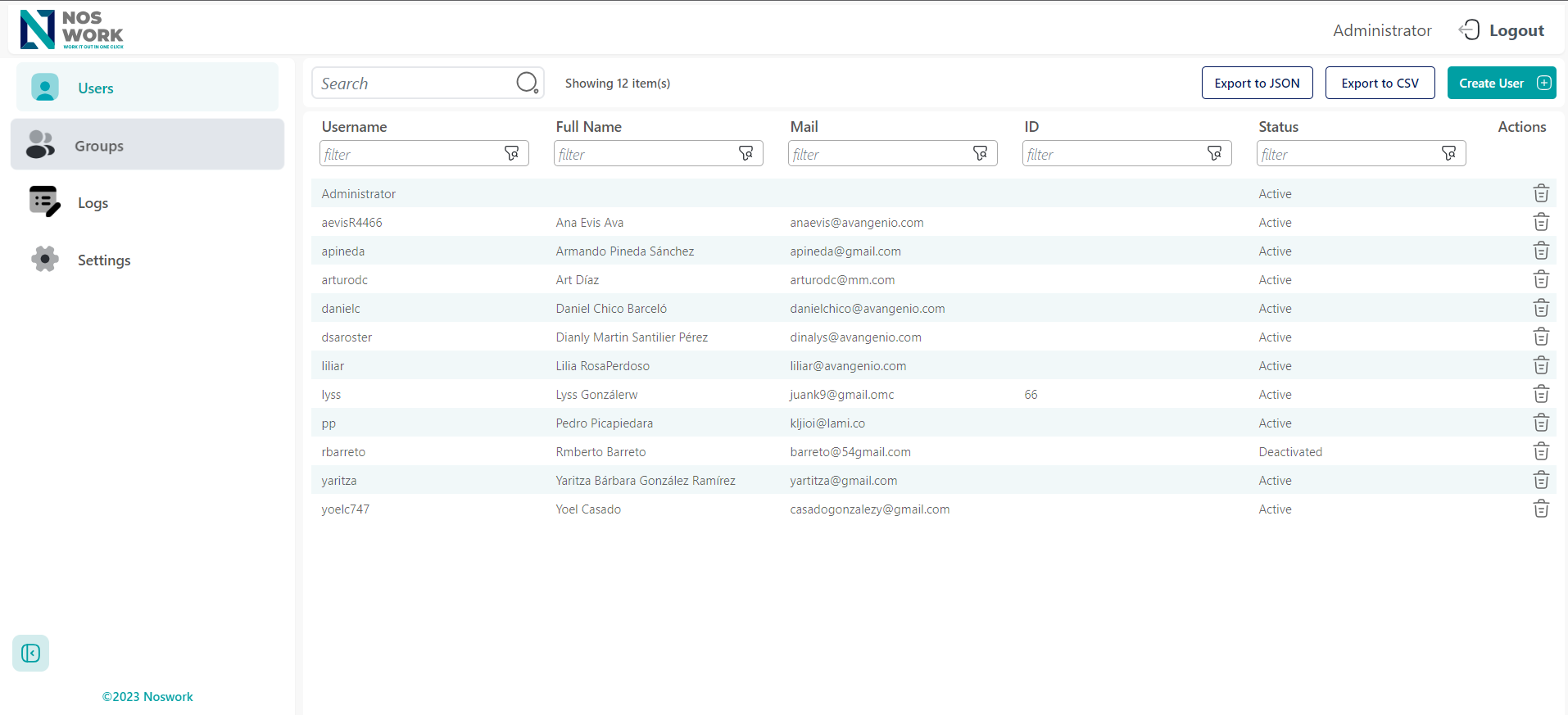Image resolution: width=1568 pixels, height=715 pixels.
Task: Click Pedro Picapiedara name cell
Action: 604,423
